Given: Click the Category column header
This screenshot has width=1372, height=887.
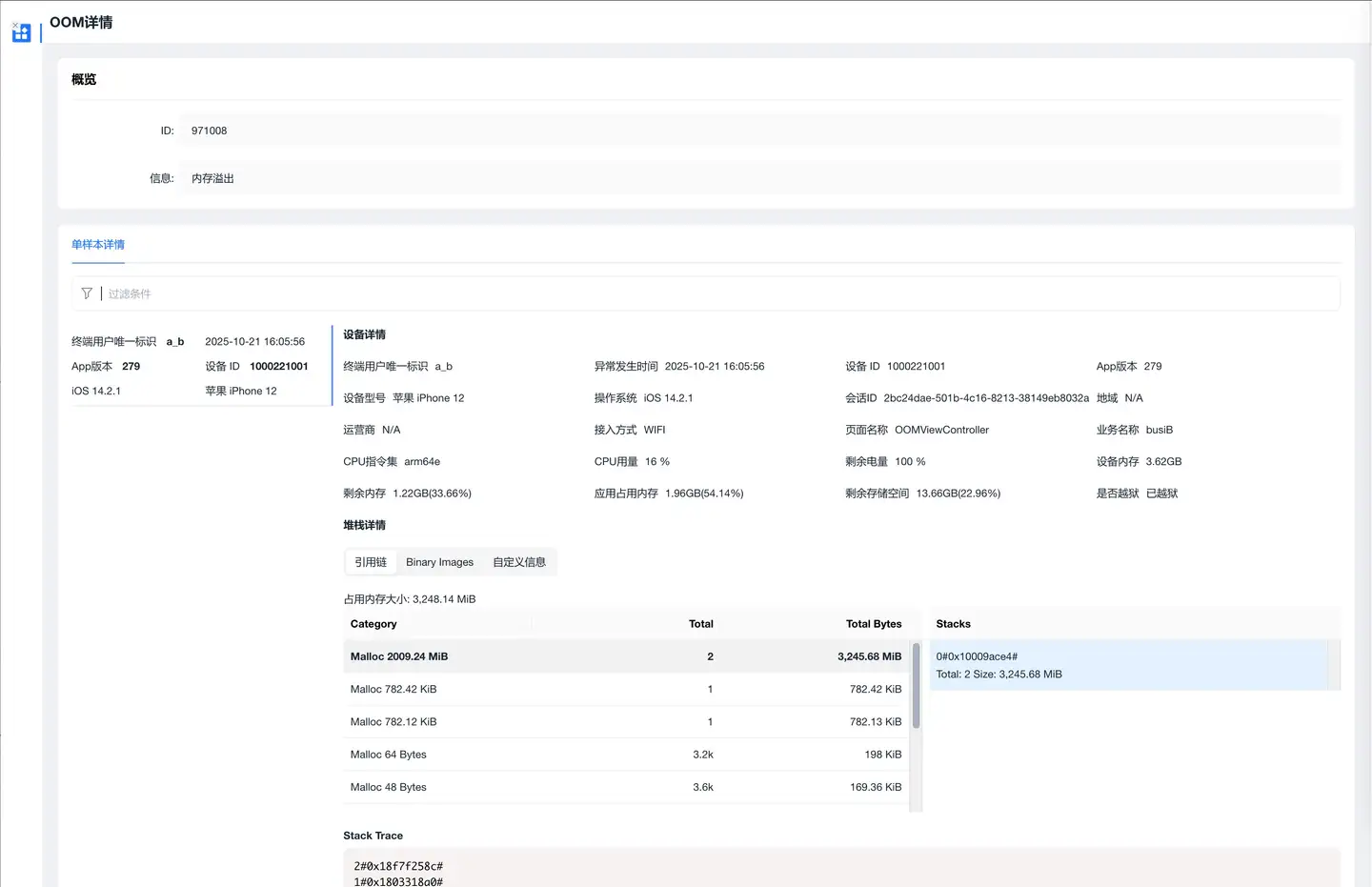Looking at the screenshot, I should (x=373, y=624).
